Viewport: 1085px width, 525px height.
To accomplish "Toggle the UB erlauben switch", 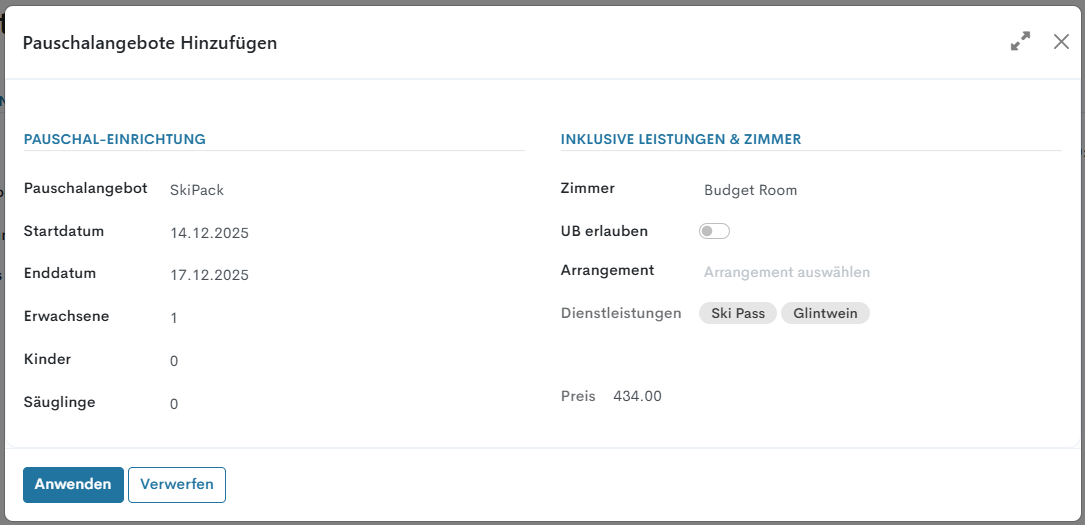I will click(714, 231).
